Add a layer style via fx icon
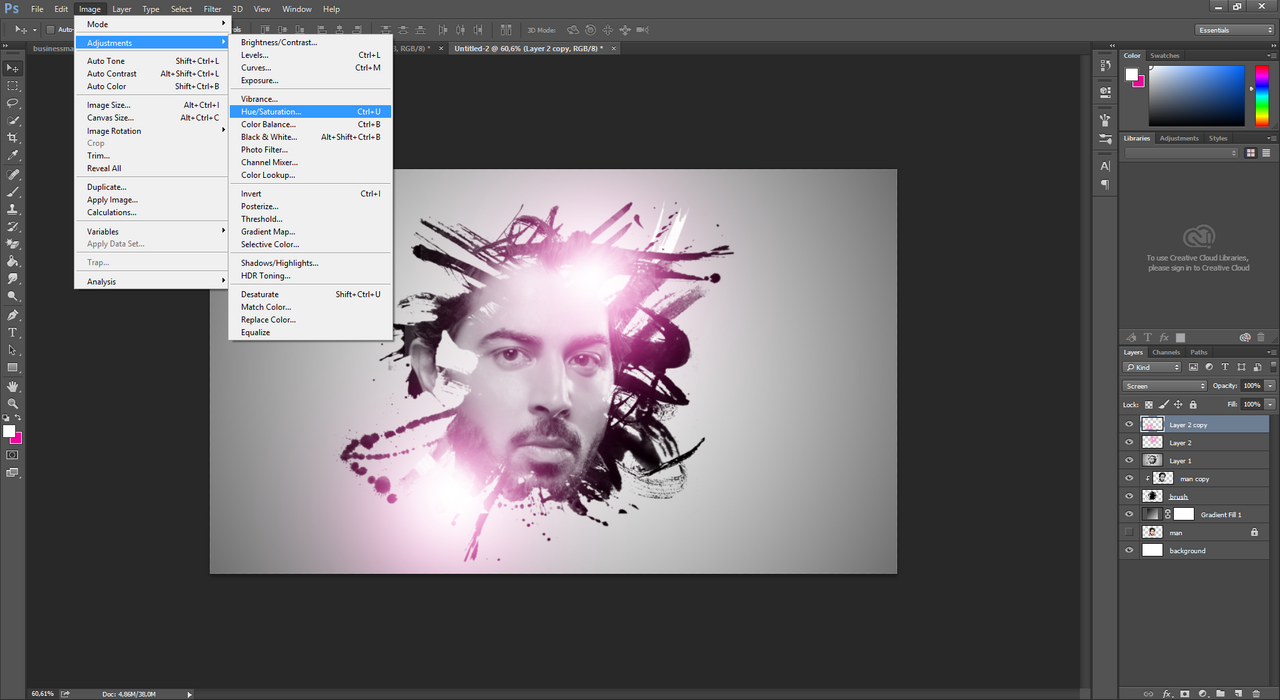1280x700 pixels. coord(1166,693)
